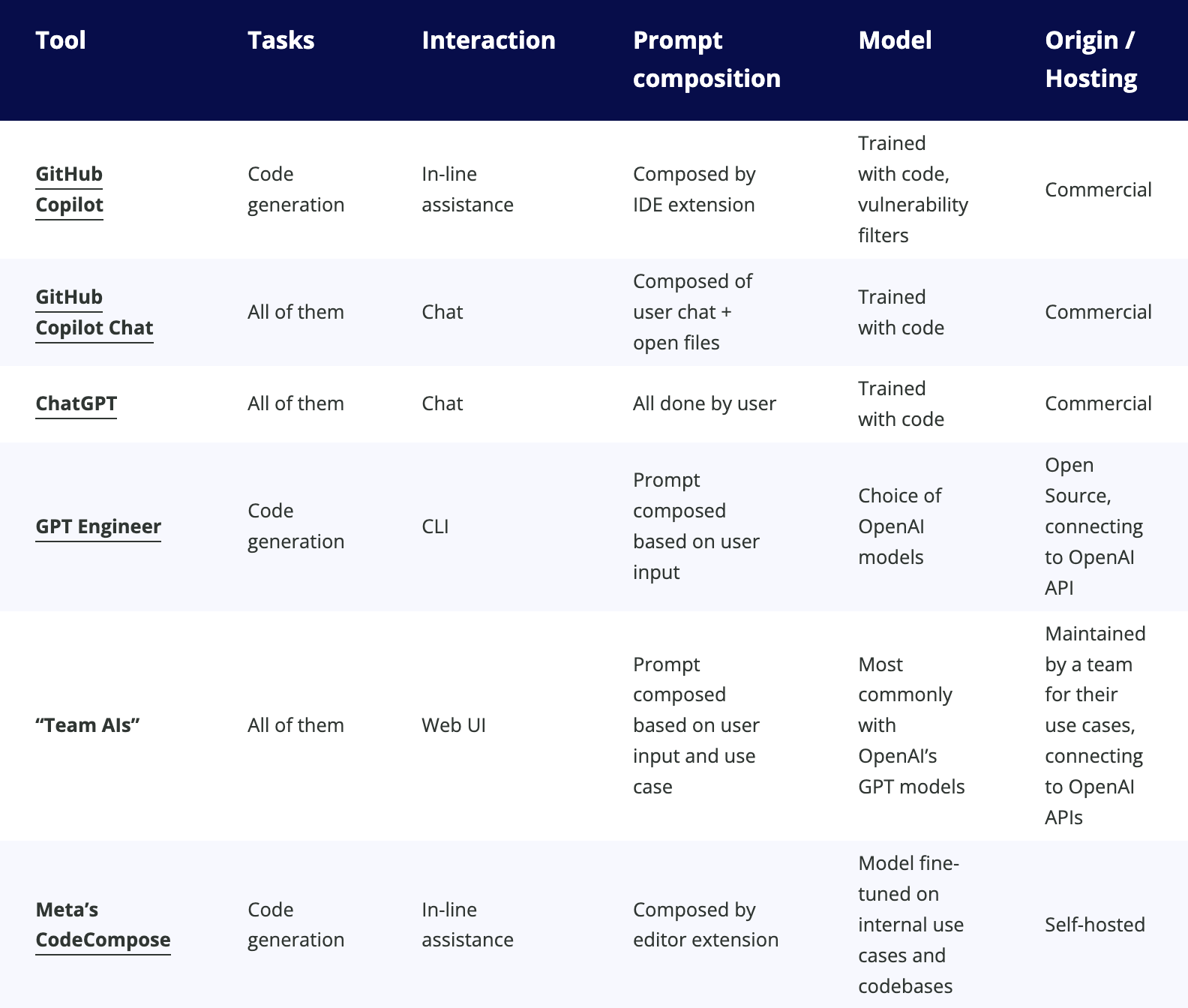Open the GitHub Copilot link
The image size is (1188, 1008).
(x=69, y=189)
